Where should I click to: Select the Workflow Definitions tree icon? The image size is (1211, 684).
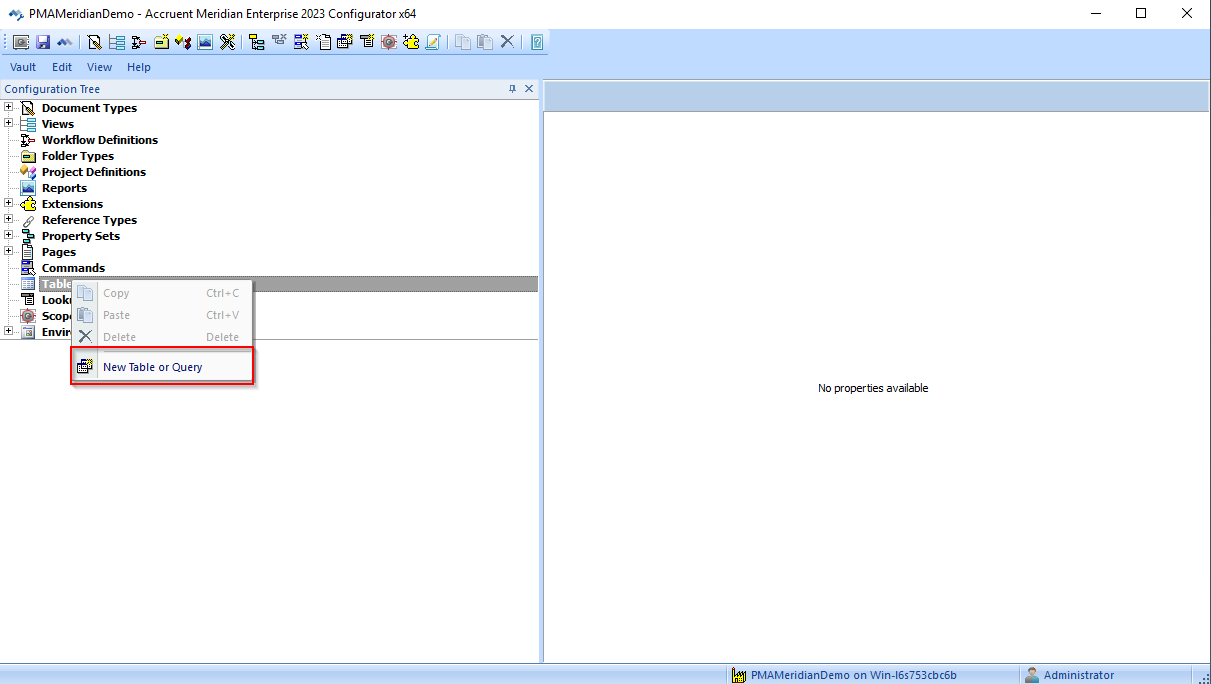tap(28, 140)
